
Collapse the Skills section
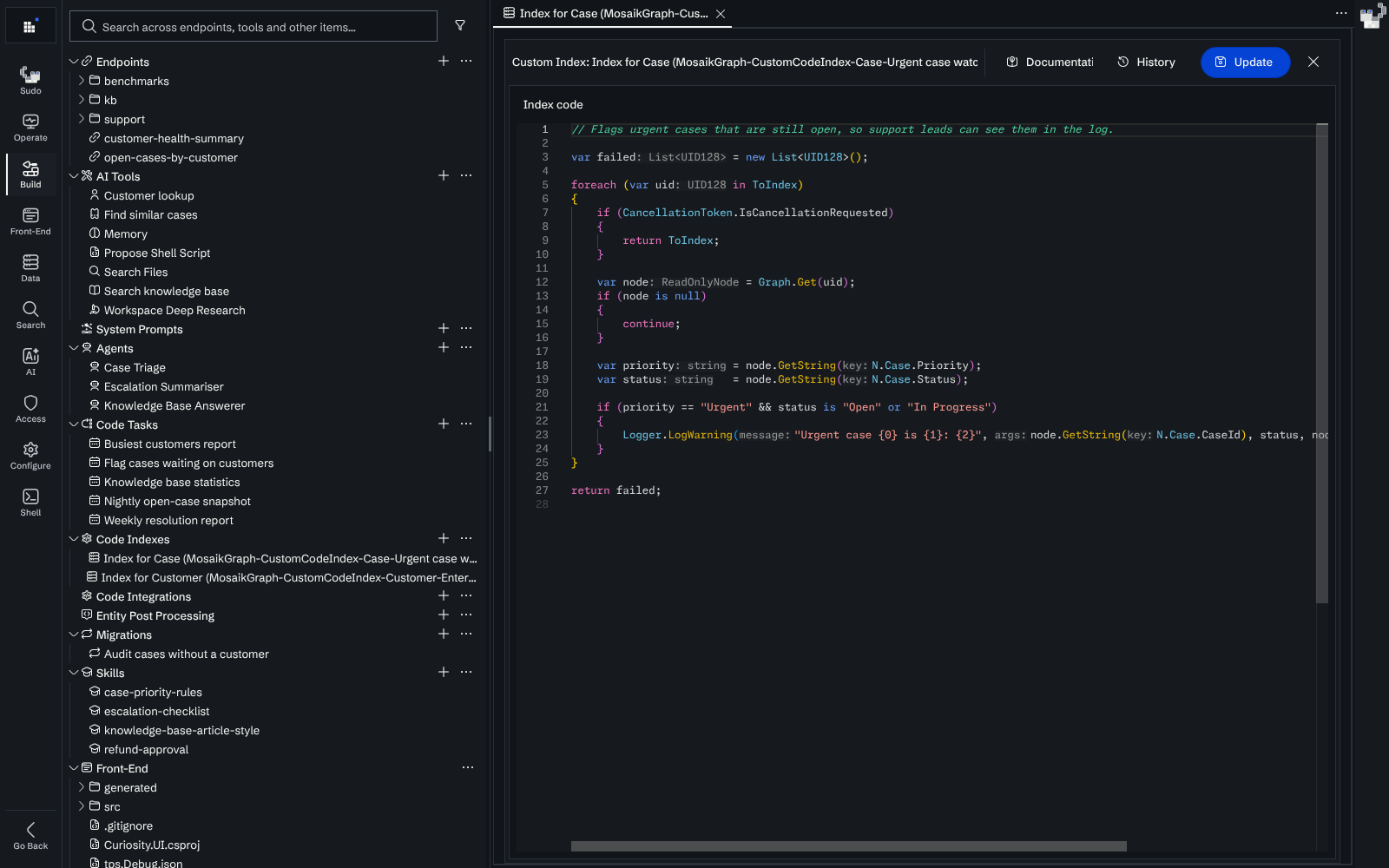click(75, 673)
